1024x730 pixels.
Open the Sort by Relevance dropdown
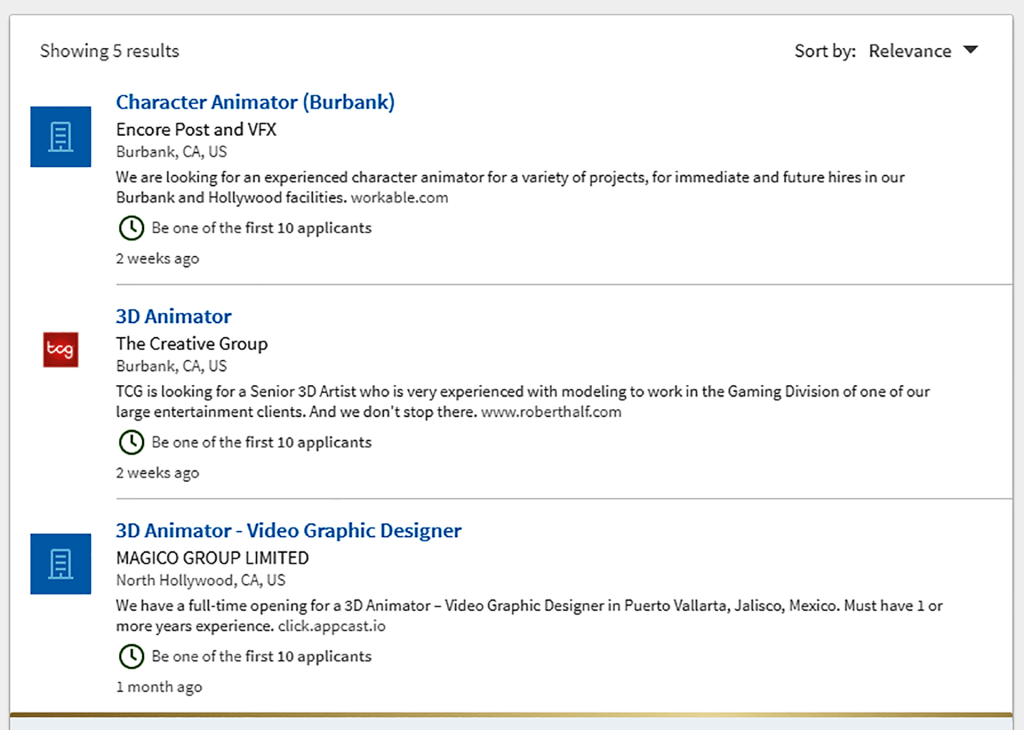(910, 50)
